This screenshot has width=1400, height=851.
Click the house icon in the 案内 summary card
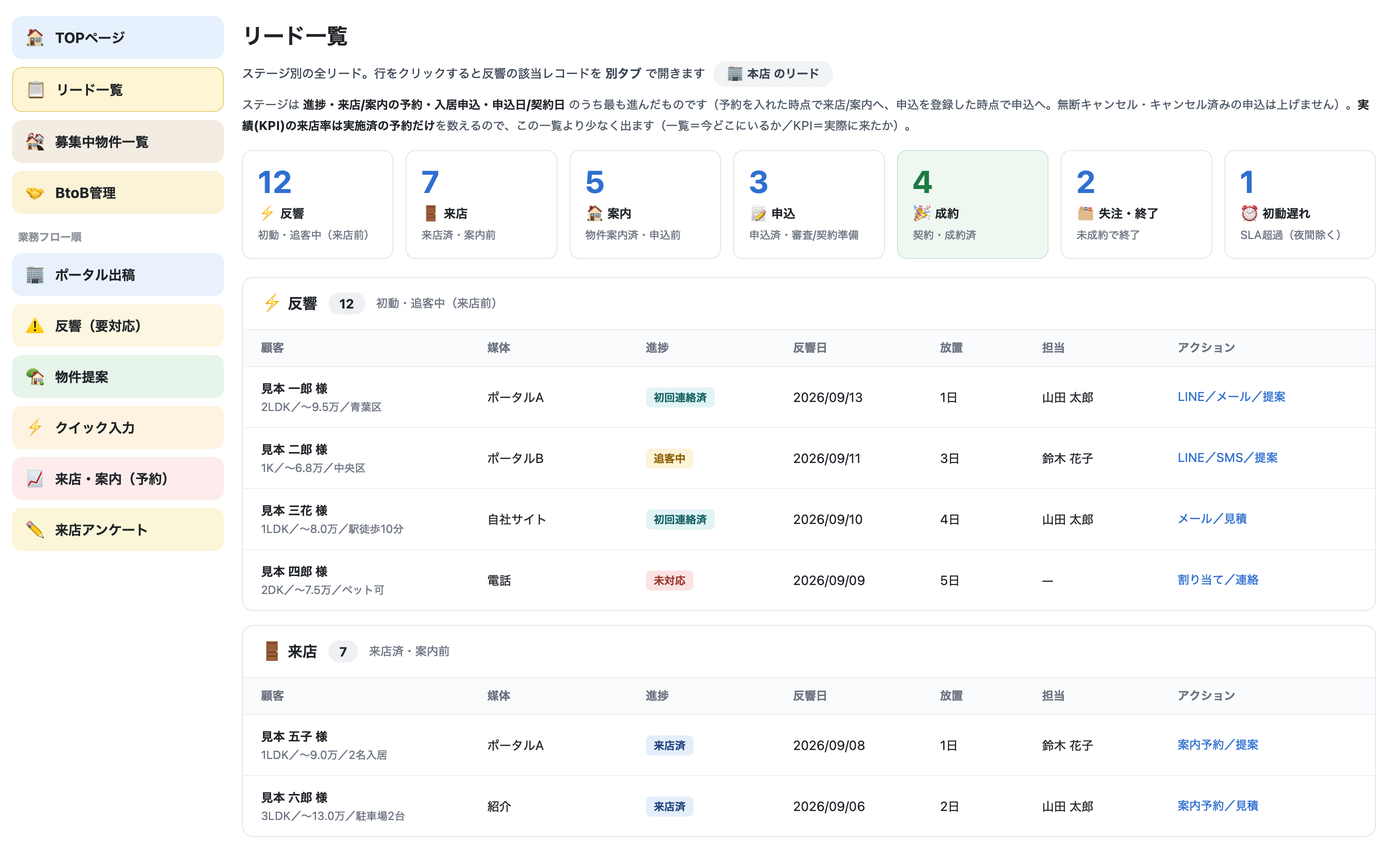[594, 213]
